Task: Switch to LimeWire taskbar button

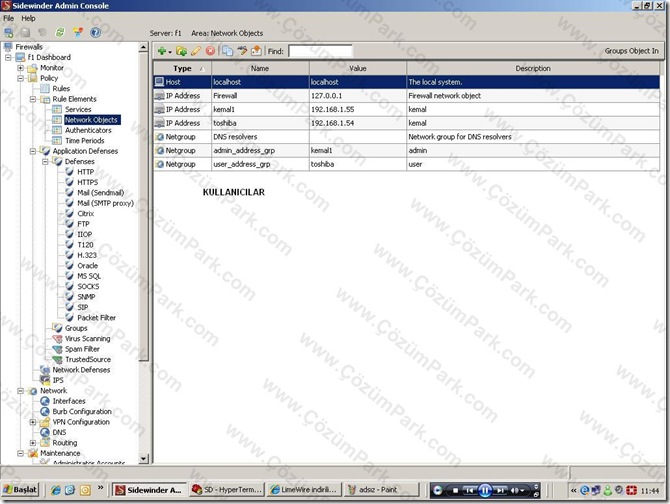Action: pos(305,490)
